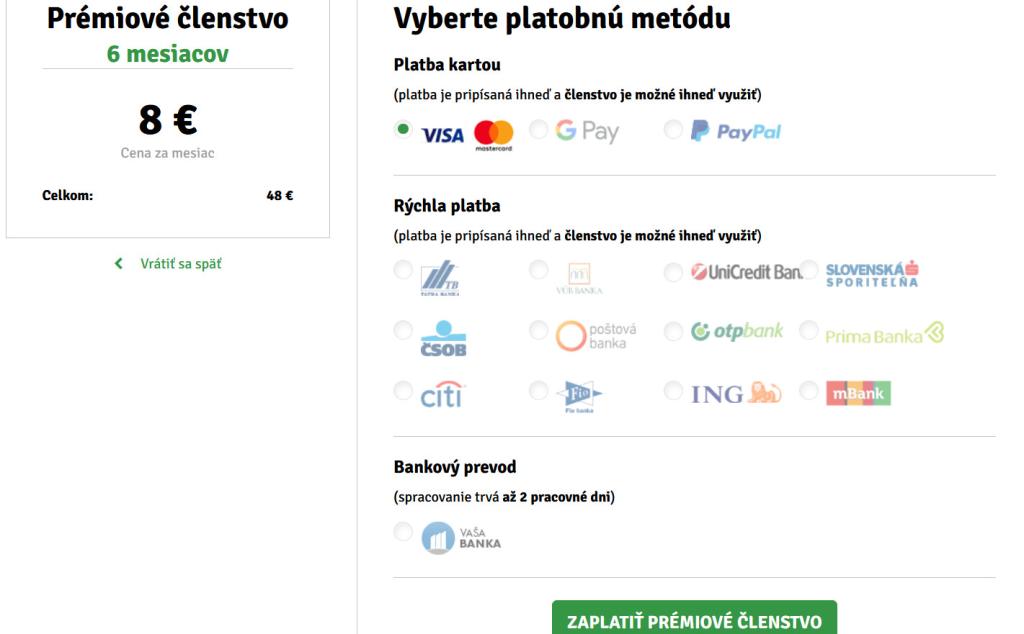Click the mBank logo

(858, 393)
